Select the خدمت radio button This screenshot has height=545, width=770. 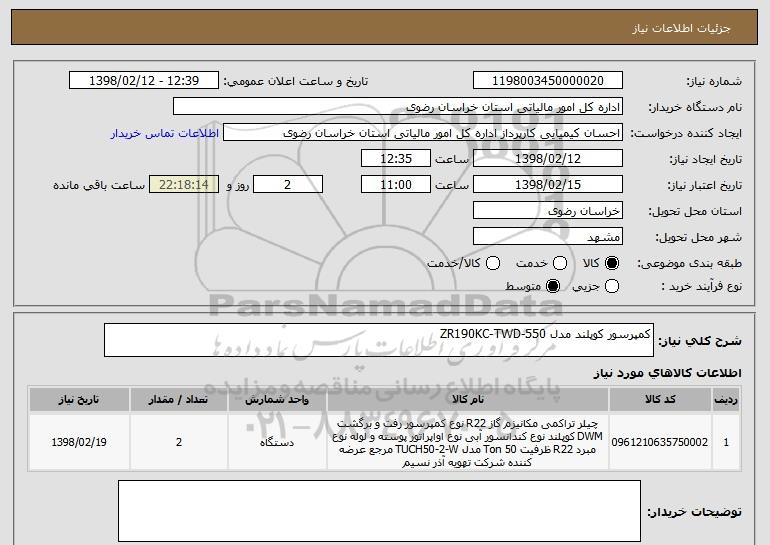[560, 264]
